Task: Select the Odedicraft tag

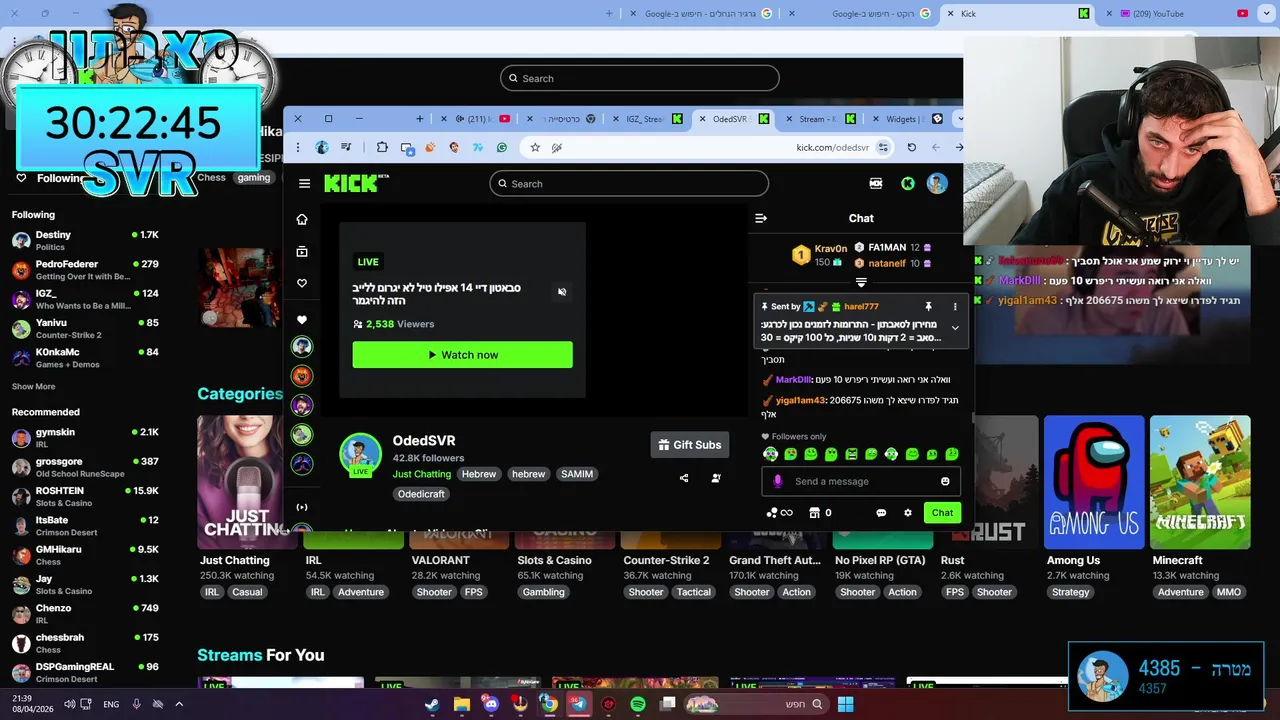Action: pyautogui.click(x=421, y=494)
